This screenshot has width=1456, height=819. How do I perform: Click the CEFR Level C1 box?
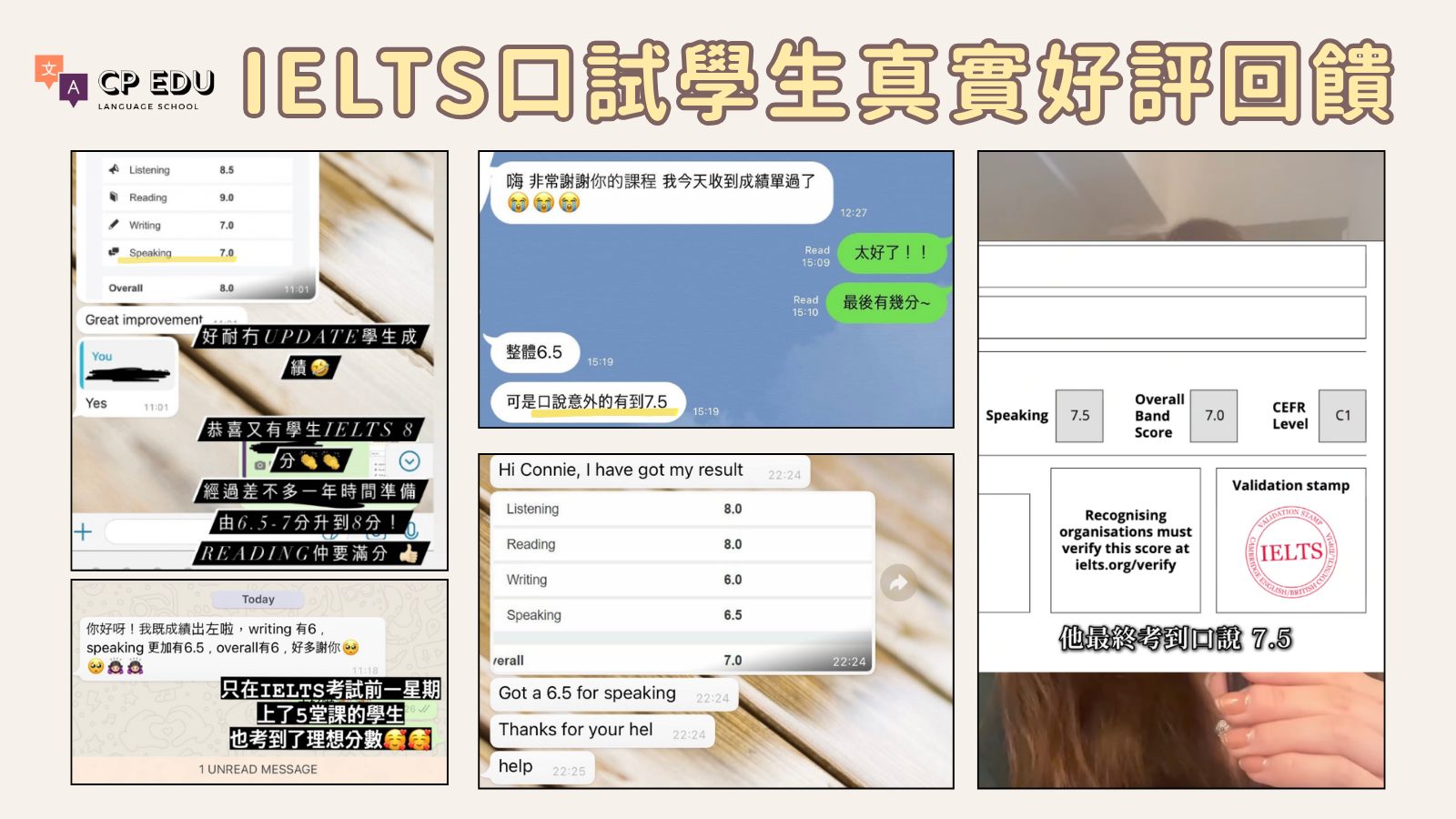(x=1342, y=416)
